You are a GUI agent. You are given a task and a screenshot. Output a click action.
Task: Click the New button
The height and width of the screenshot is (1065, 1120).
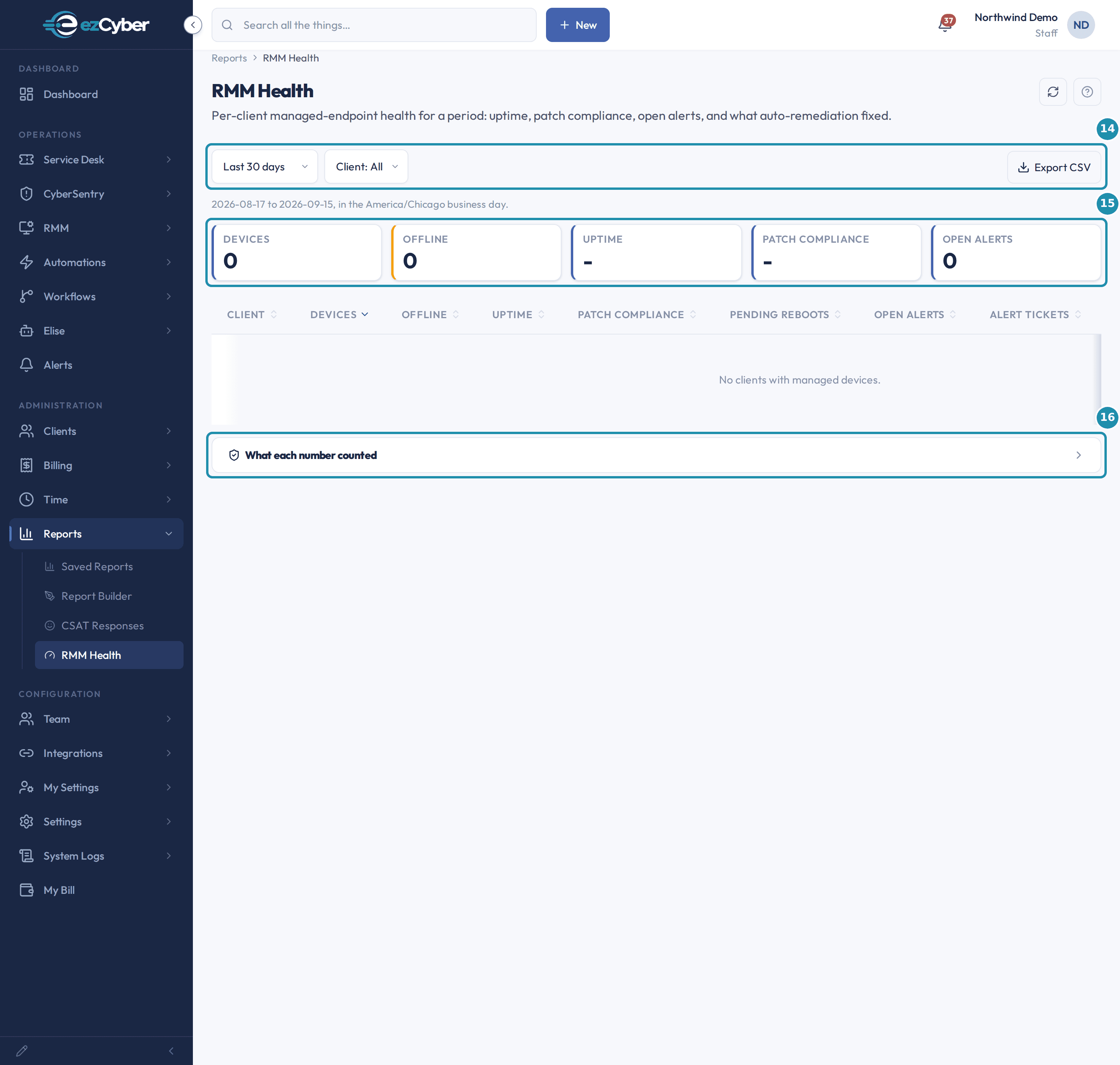click(577, 25)
